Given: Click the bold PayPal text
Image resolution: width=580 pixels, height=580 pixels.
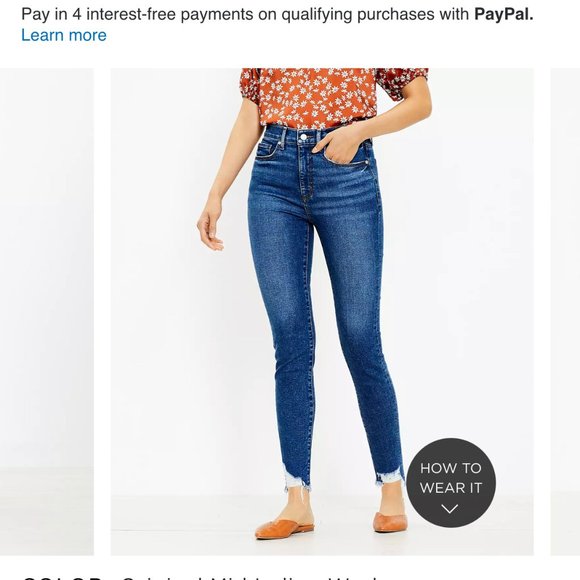Looking at the screenshot, I should pyautogui.click(x=504, y=14).
